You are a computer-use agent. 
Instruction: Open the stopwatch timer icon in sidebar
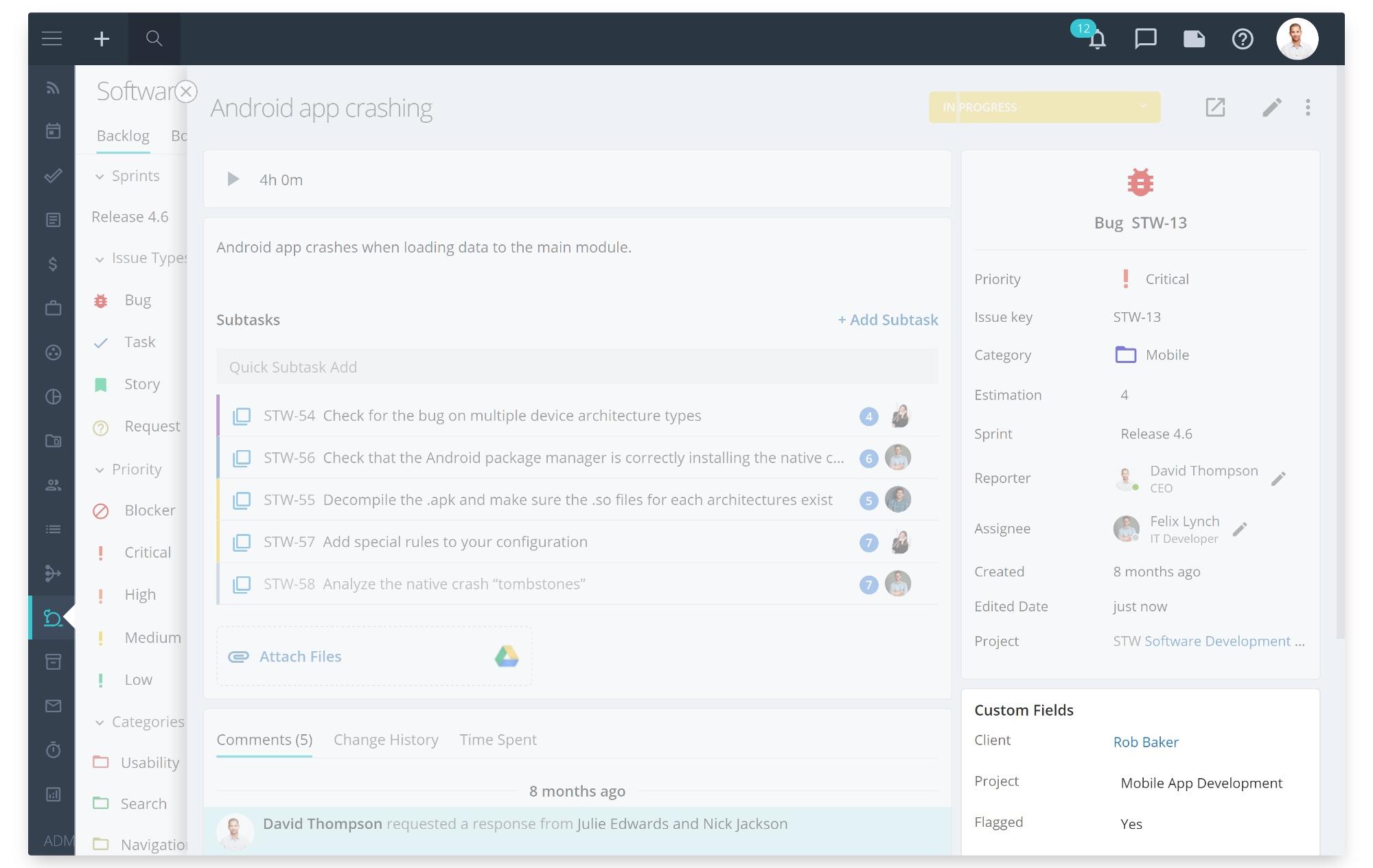coord(53,749)
